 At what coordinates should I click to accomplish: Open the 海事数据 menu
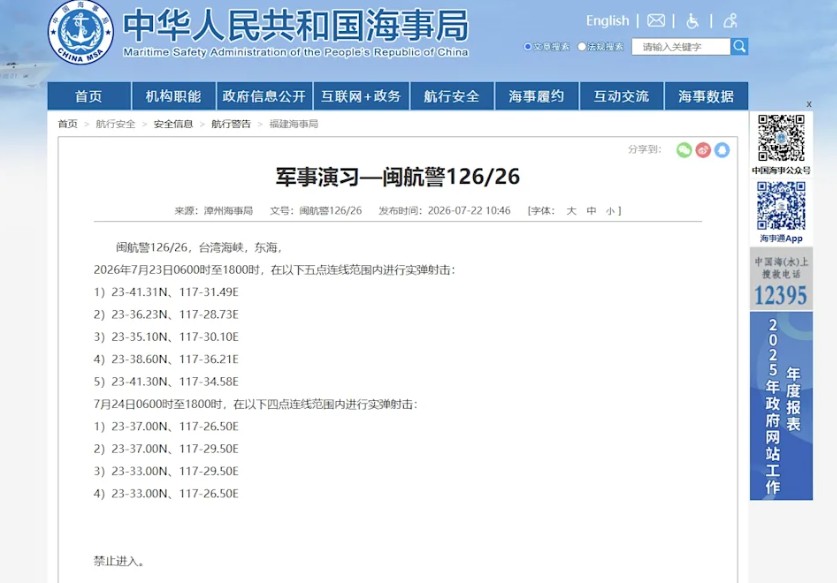pyautogui.click(x=706, y=96)
